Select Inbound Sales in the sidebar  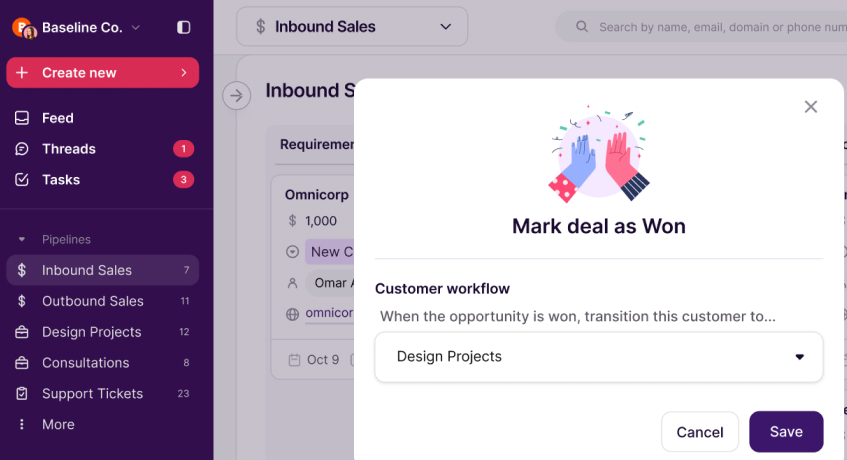tap(87, 270)
